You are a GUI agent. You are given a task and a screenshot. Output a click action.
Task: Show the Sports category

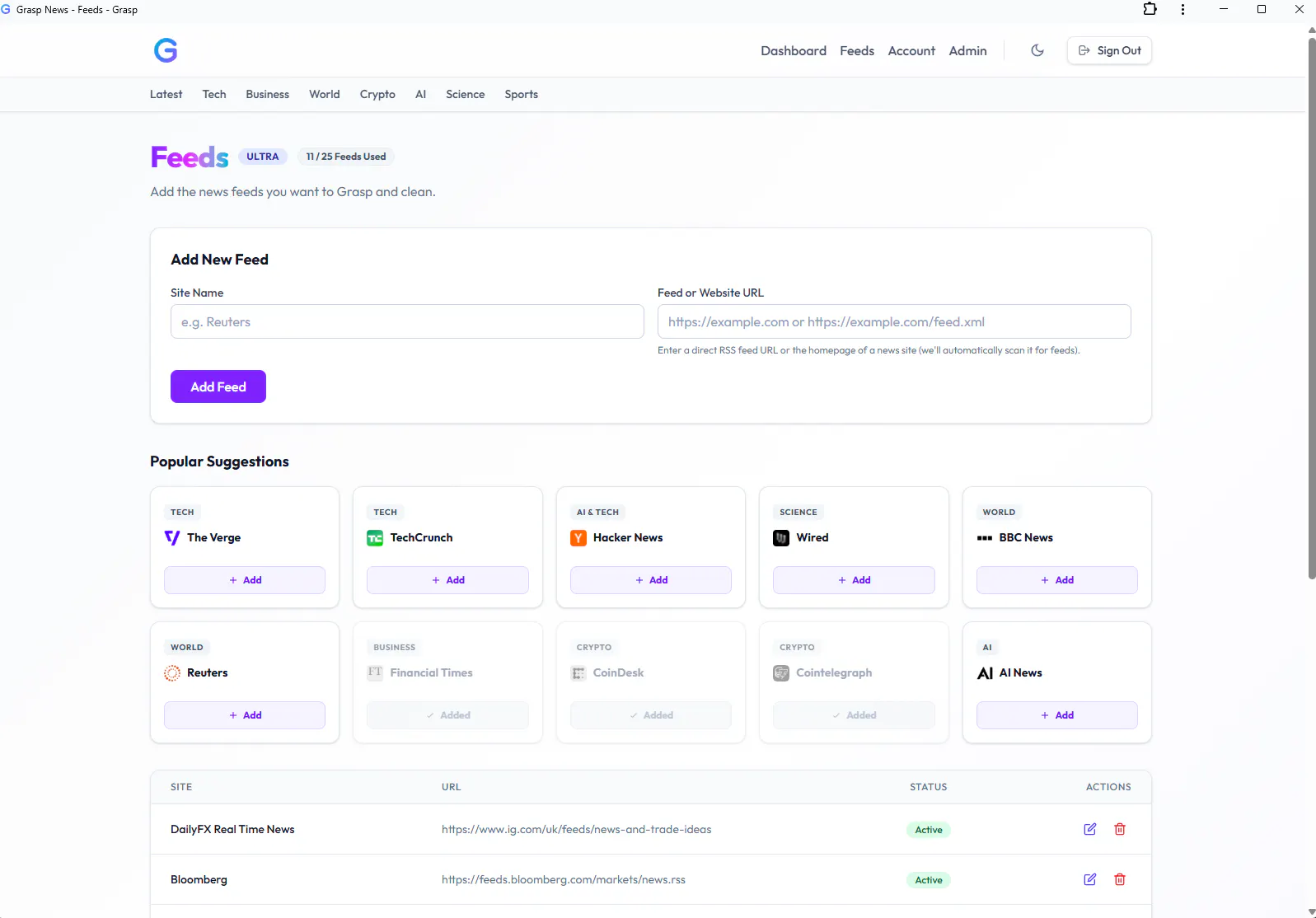click(522, 94)
